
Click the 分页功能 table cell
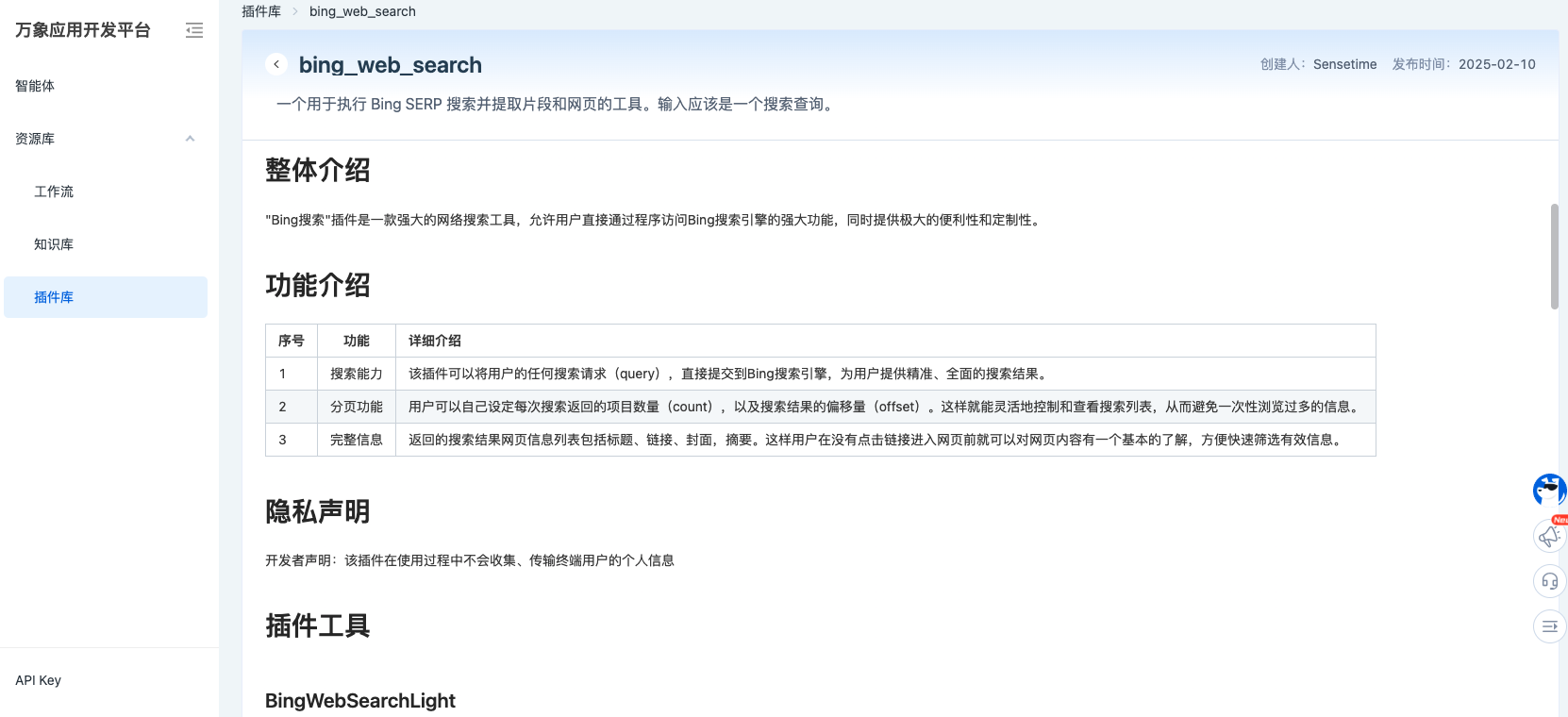[357, 407]
